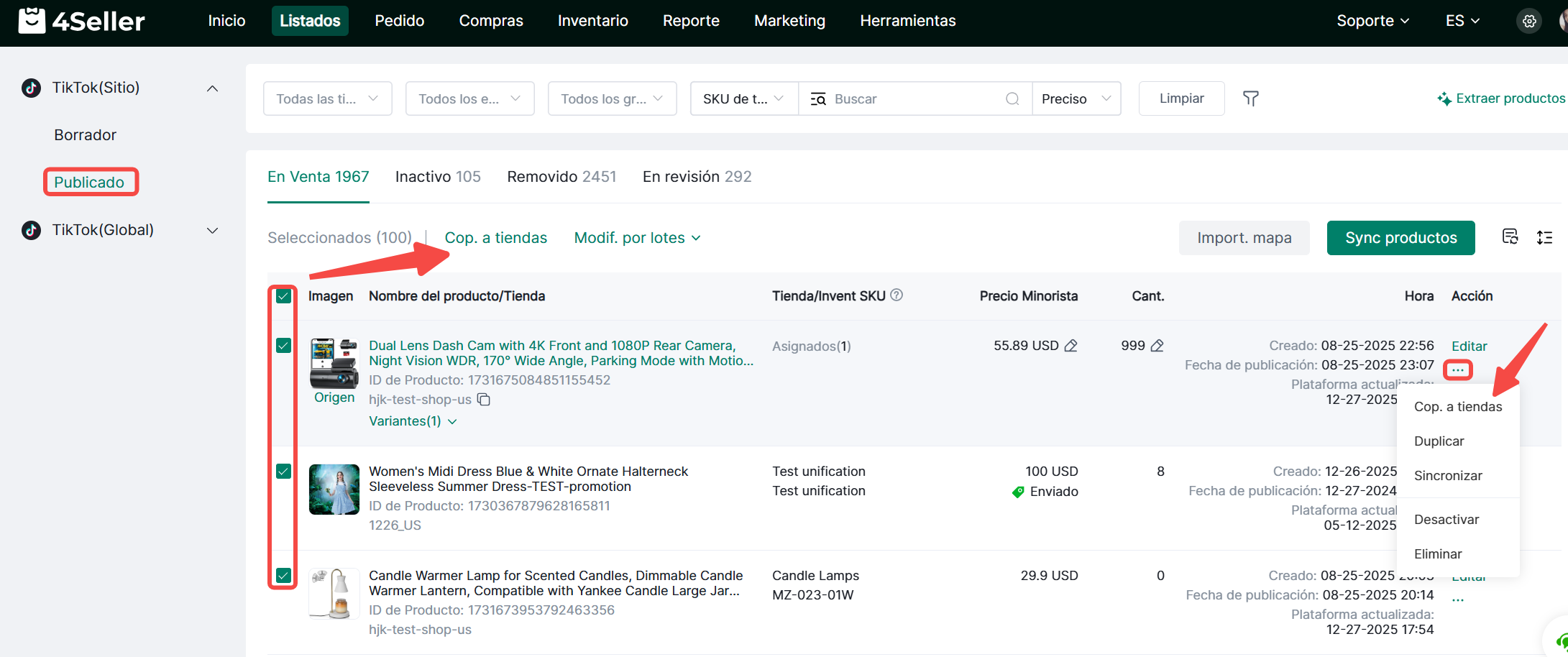Click the Buscar search input field
1568x657 pixels.
913,98
